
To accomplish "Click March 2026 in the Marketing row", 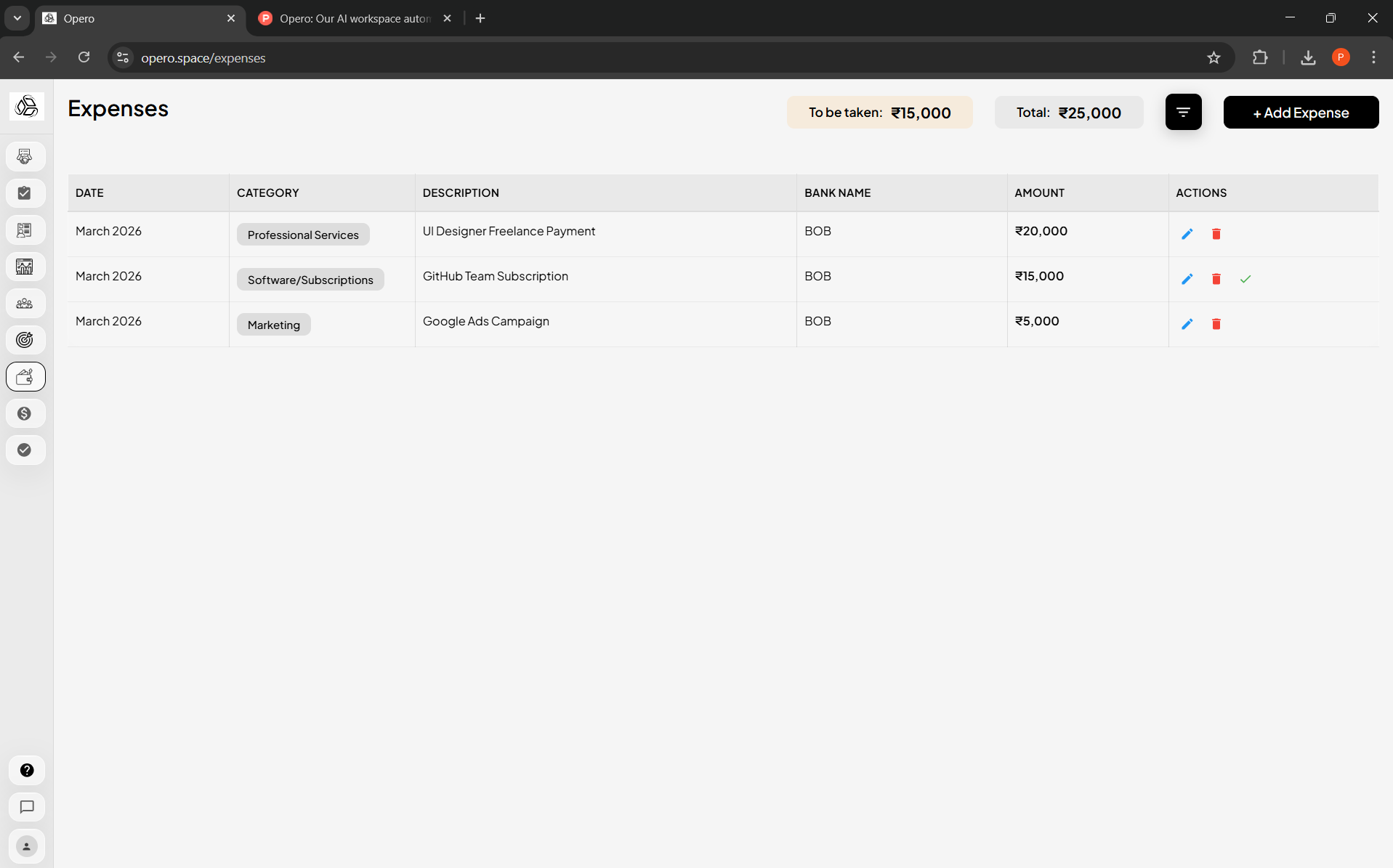I will [x=108, y=321].
